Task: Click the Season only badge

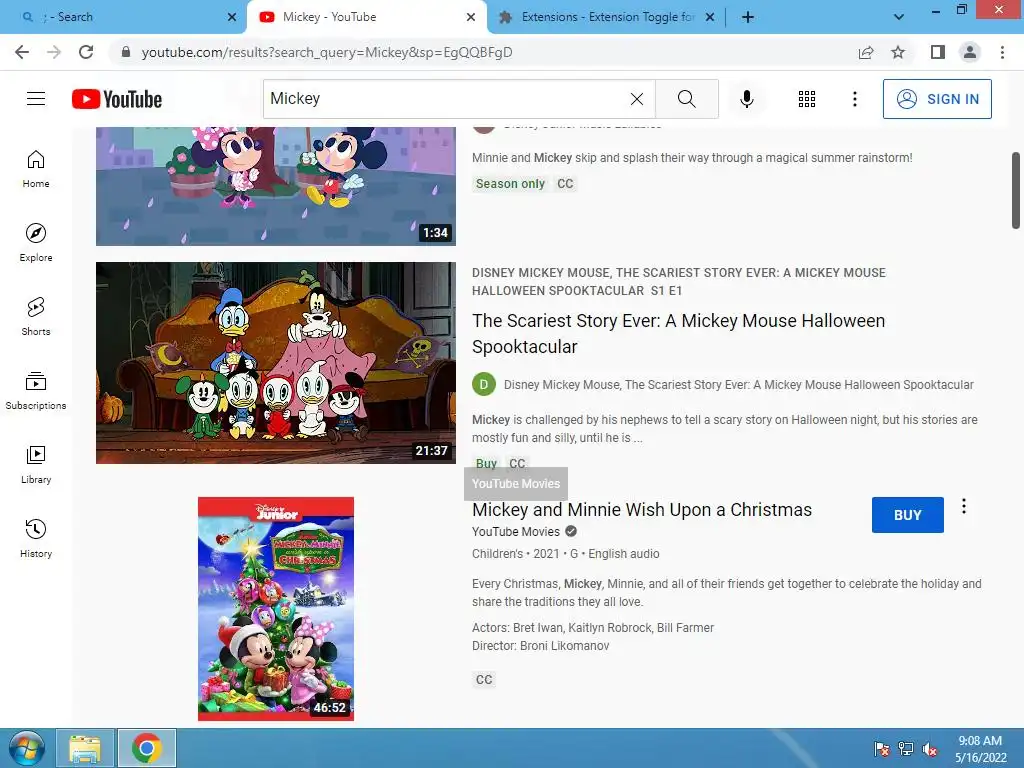Action: pyautogui.click(x=510, y=184)
